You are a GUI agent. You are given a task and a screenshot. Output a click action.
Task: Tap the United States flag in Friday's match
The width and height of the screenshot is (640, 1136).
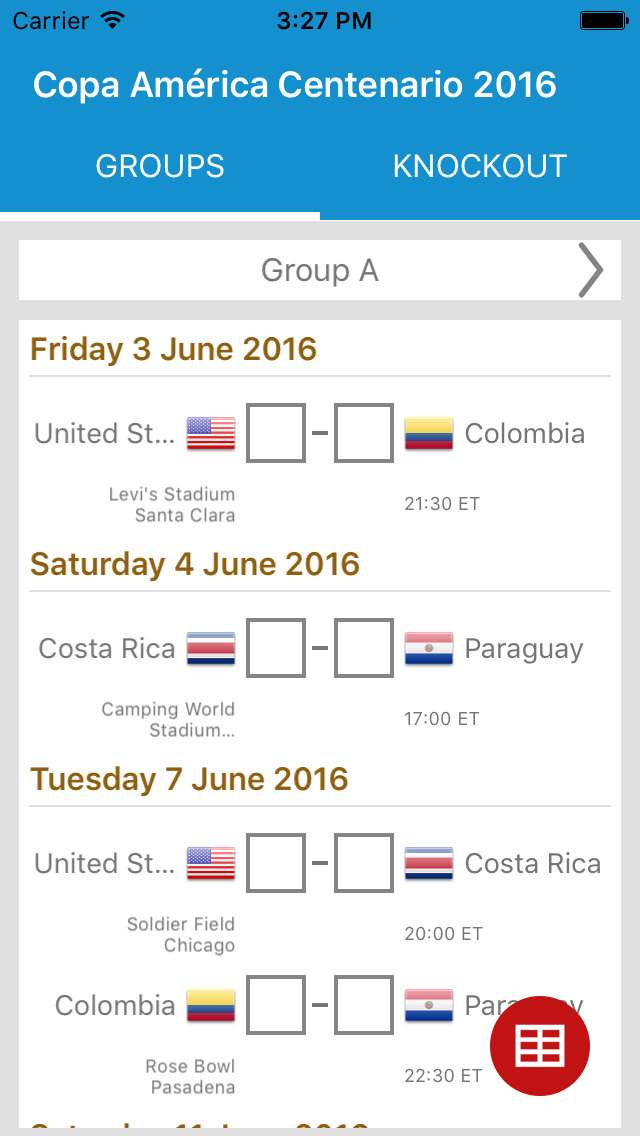[x=211, y=434]
